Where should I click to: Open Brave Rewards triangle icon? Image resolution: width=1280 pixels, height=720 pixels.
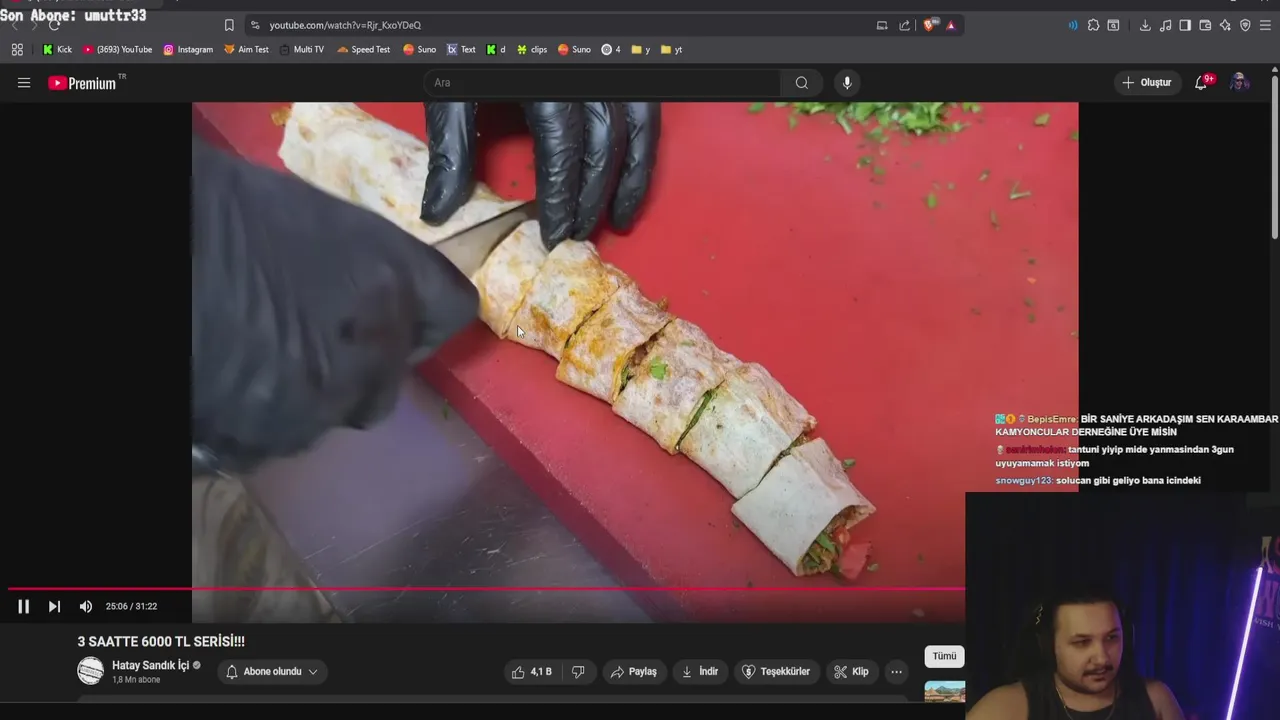point(950,25)
